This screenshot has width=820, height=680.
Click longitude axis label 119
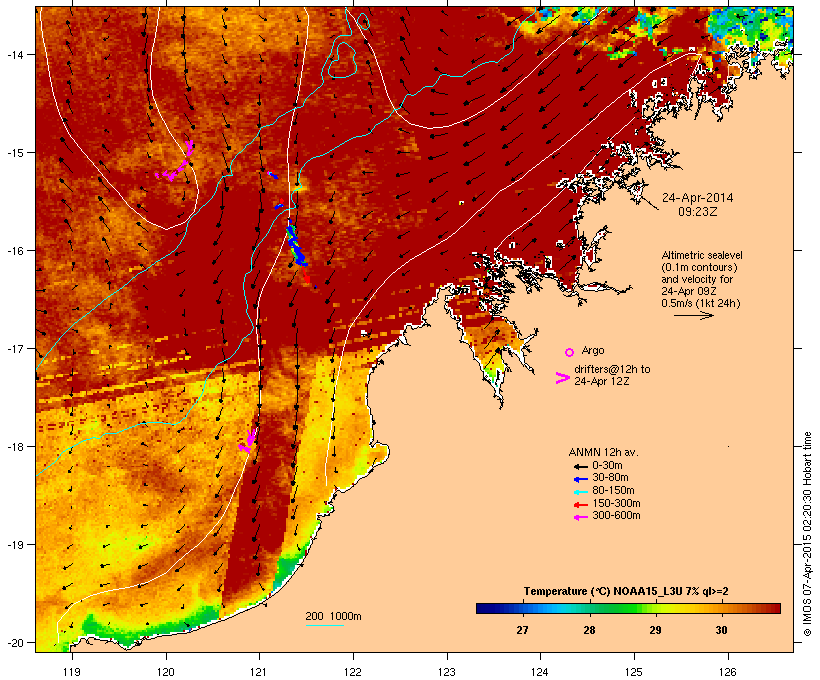click(x=72, y=672)
